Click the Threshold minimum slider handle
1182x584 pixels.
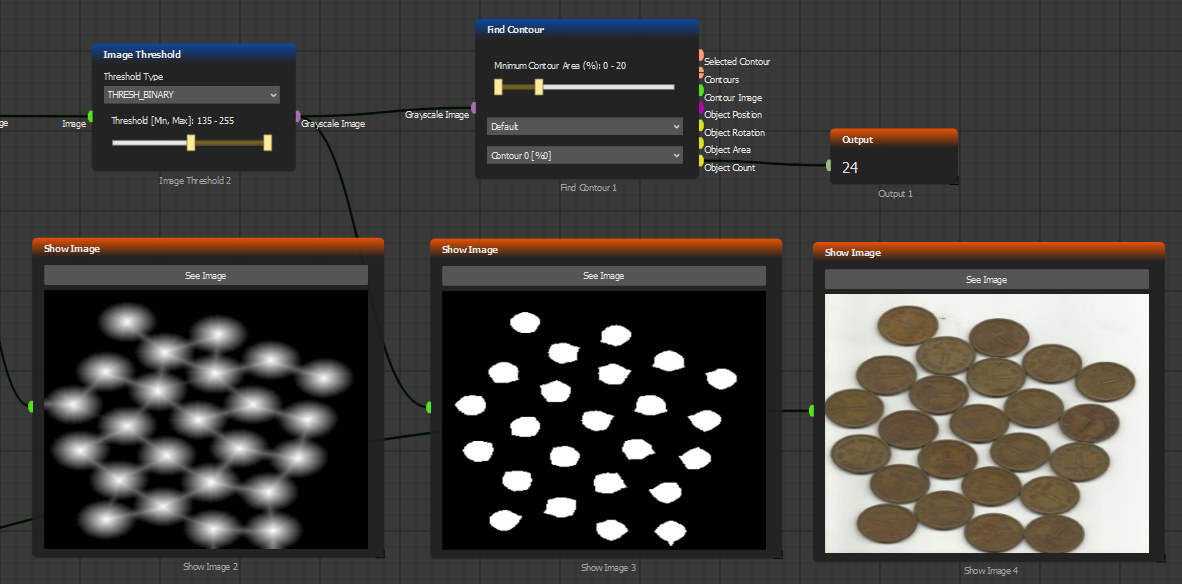(191, 143)
